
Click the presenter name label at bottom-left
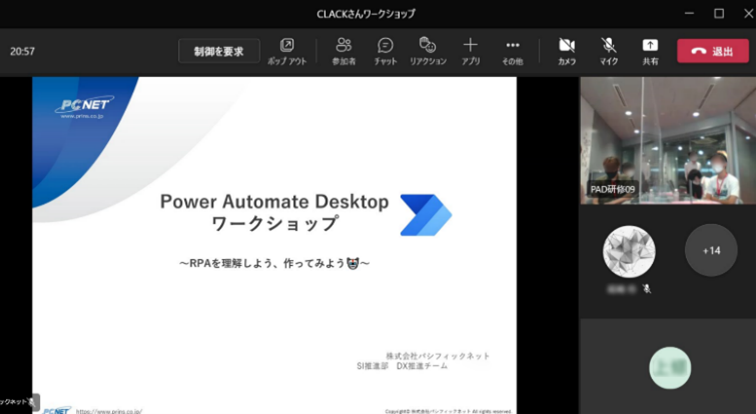click(x=18, y=401)
